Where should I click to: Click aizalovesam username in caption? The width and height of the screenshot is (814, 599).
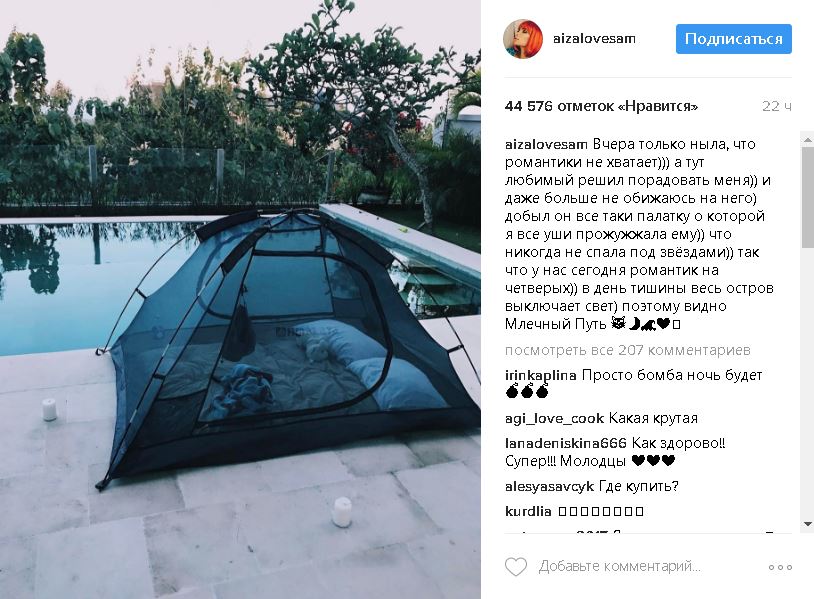click(x=546, y=144)
